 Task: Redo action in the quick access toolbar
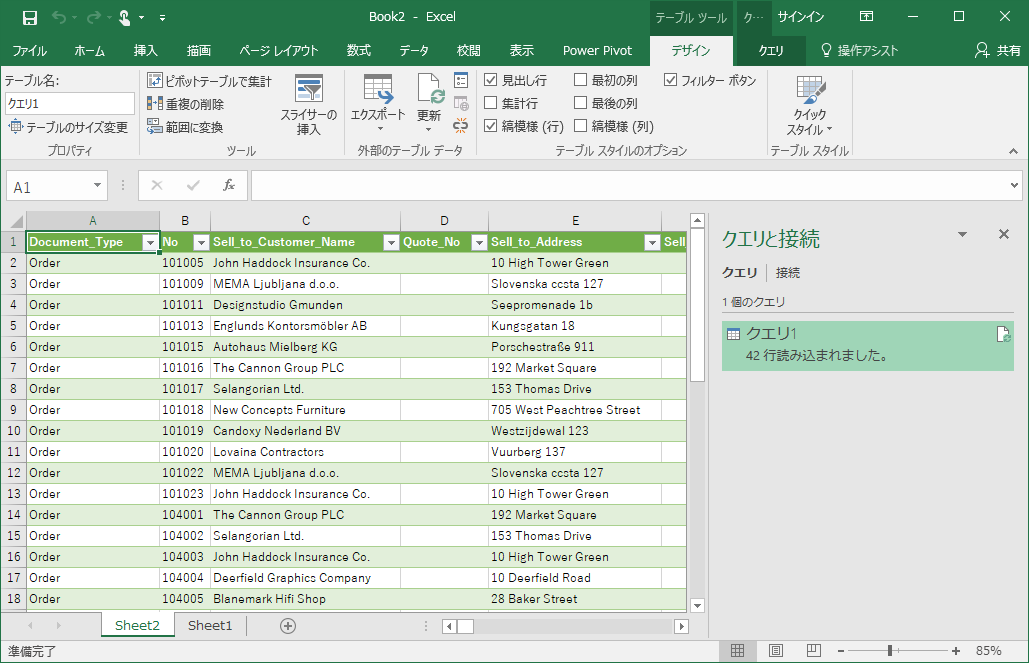94,18
